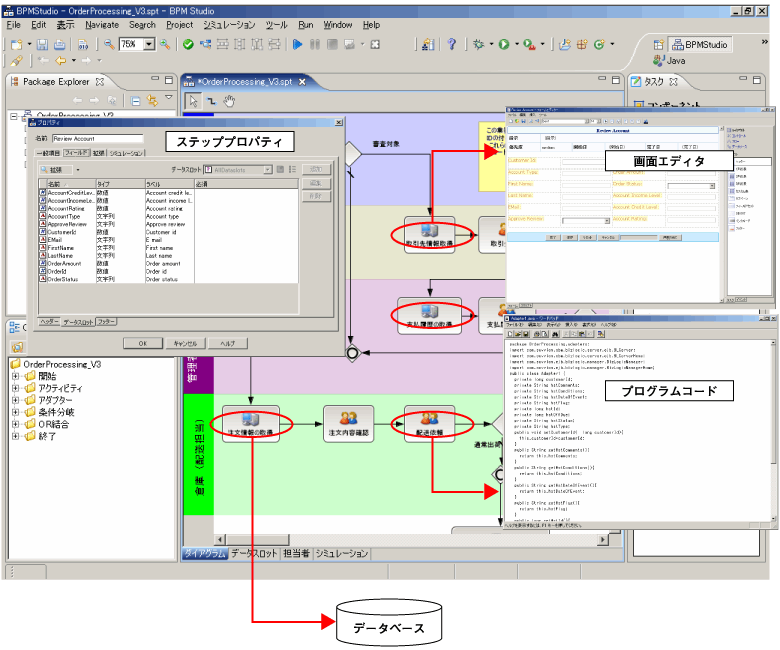Click the New Java Class green C icon
Image resolution: width=780 pixels, height=650 pixels.
tap(599, 45)
